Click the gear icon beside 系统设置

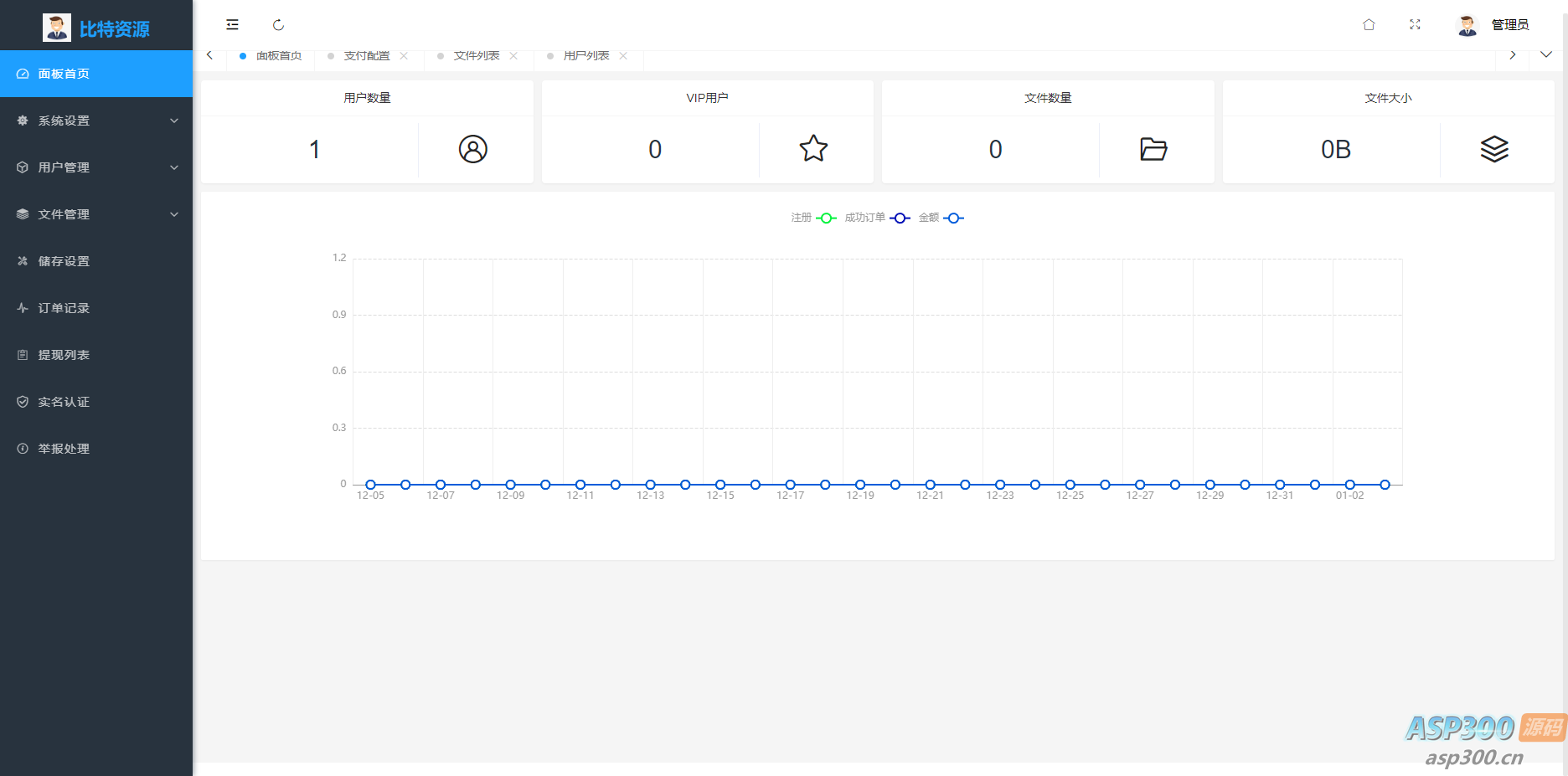pyautogui.click(x=23, y=121)
